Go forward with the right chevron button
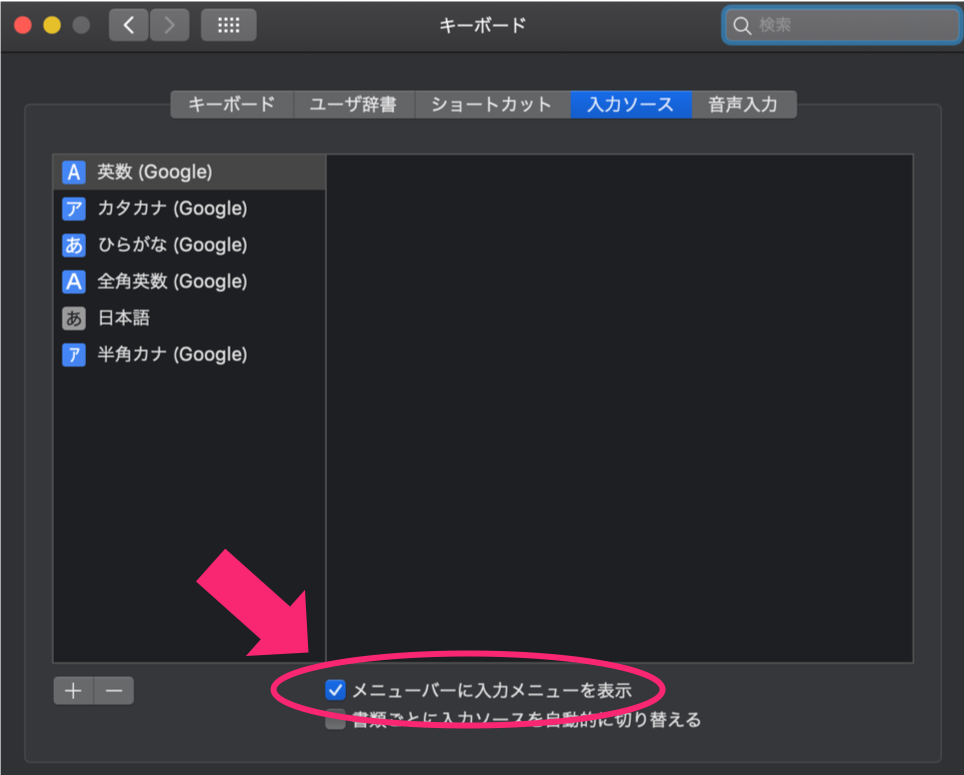Viewport: 964px width, 775px height. coord(169,25)
